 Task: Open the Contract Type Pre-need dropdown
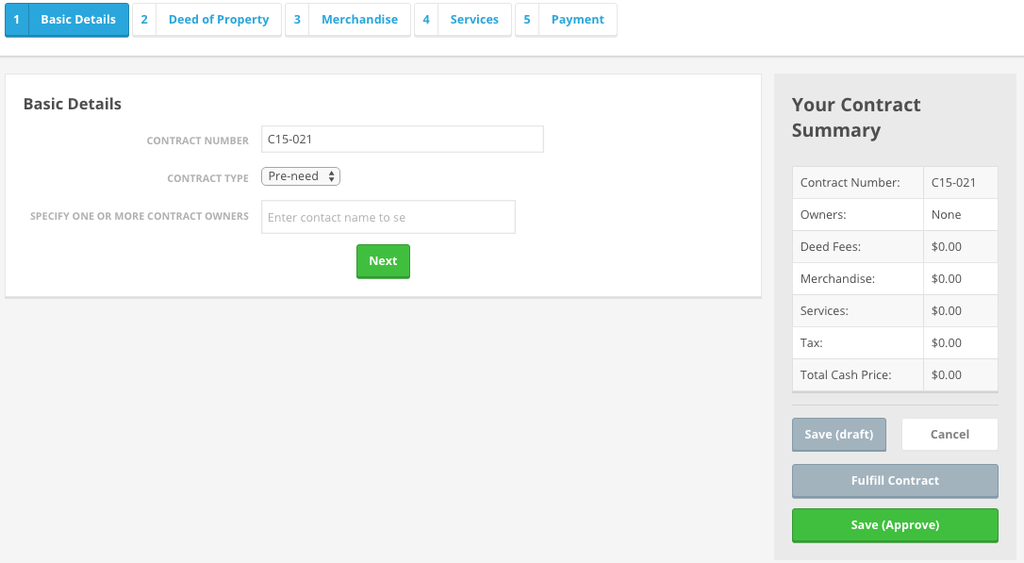pyautogui.click(x=300, y=176)
